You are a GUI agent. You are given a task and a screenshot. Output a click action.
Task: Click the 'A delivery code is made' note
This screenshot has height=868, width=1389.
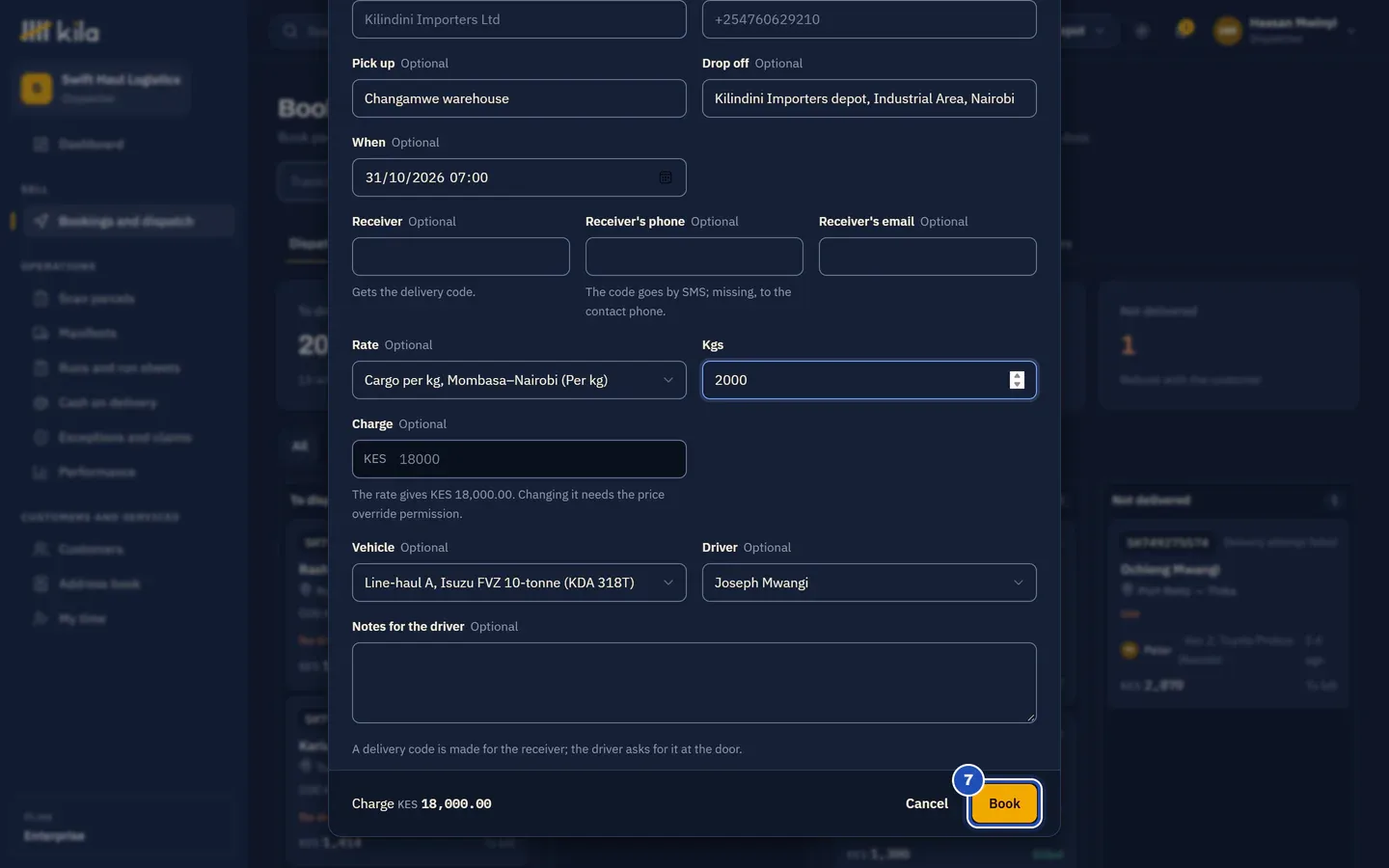(547, 749)
